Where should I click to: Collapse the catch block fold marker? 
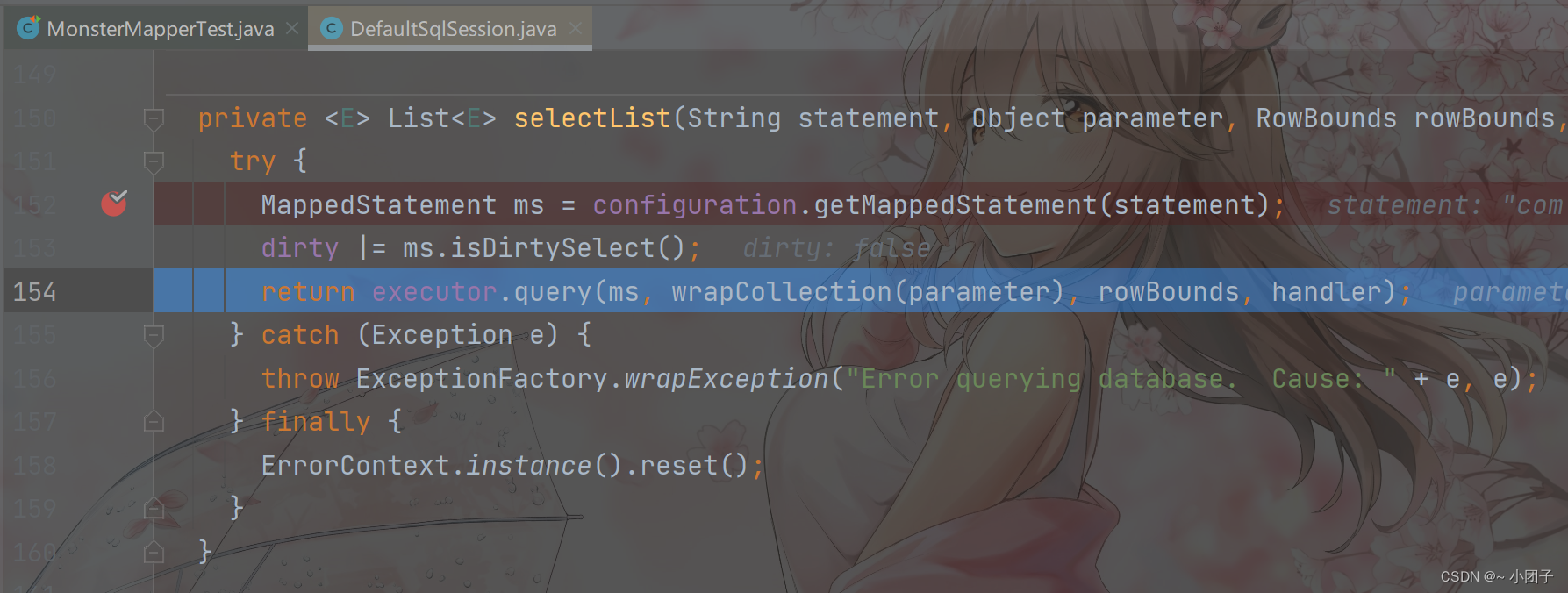click(x=154, y=335)
